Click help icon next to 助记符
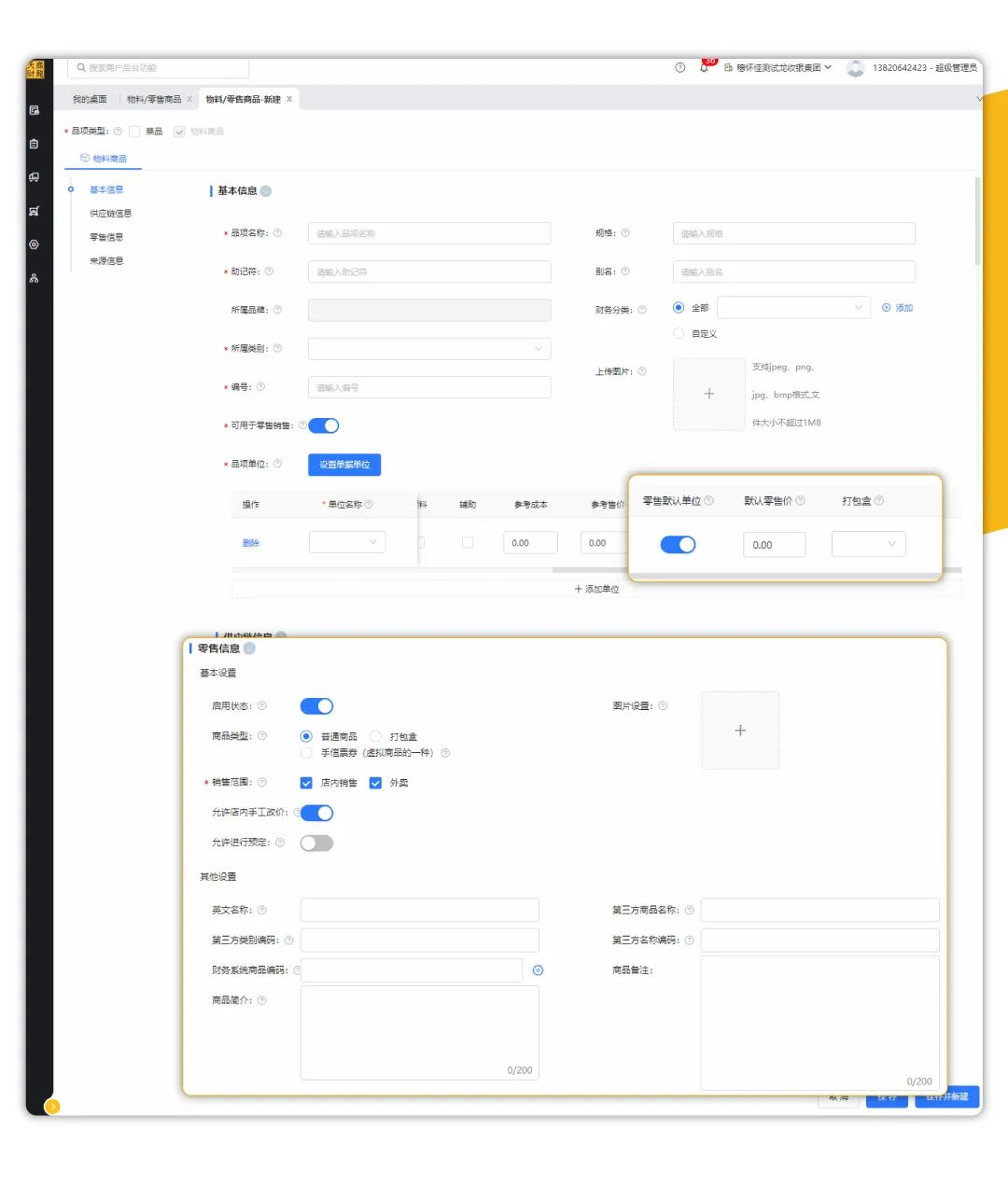This screenshot has width=1008, height=1185. point(269,272)
